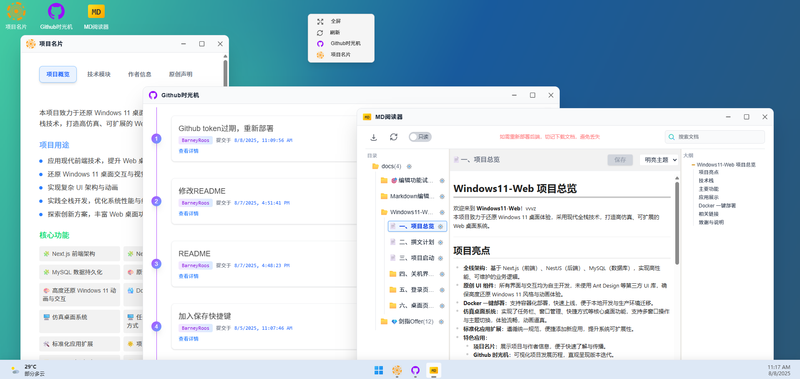Screen dimensions: 800x379
Task: Click the 保存 button in MD阅读器
Action: click(x=620, y=160)
